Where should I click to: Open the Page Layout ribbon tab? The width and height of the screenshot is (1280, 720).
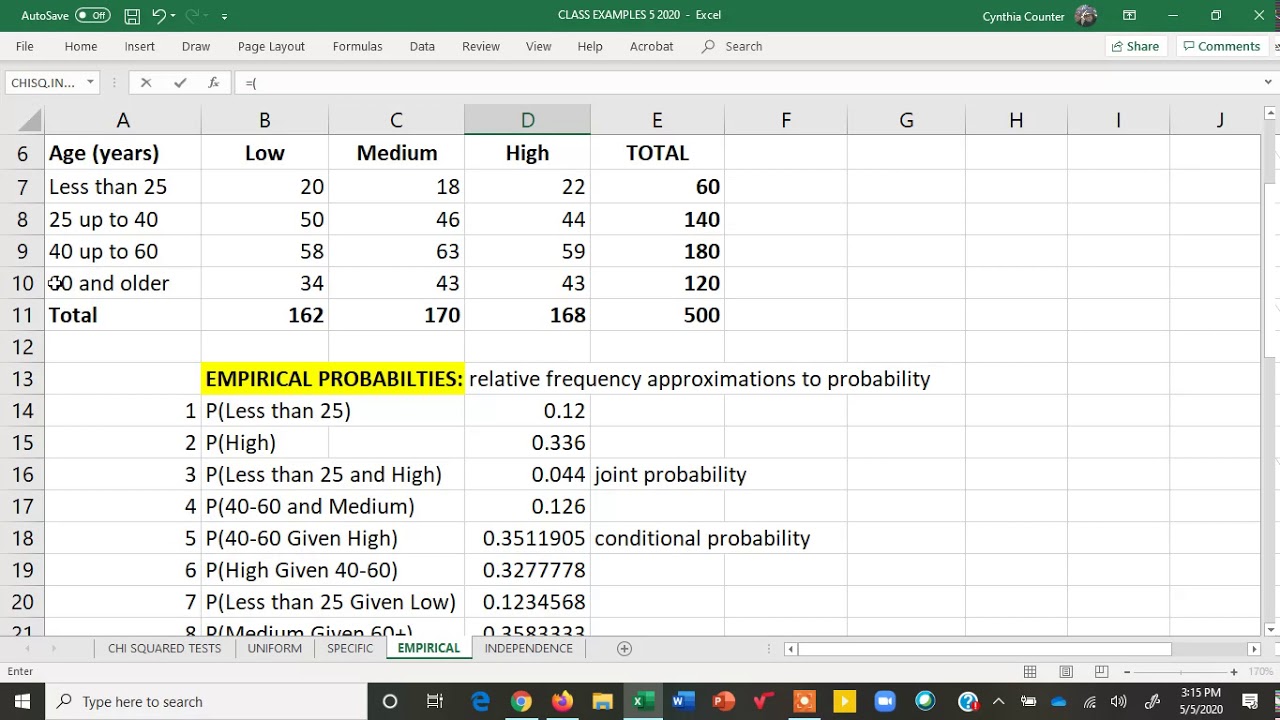click(271, 46)
